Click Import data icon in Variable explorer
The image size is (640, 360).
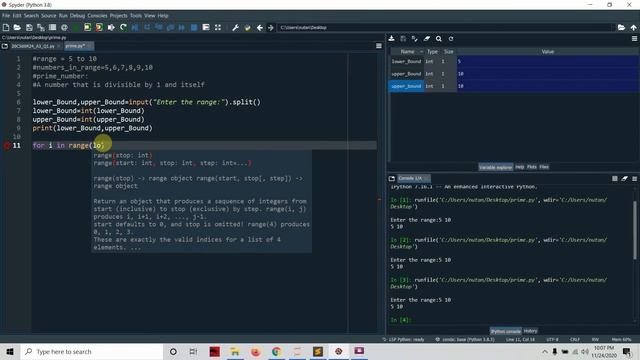click(391, 38)
